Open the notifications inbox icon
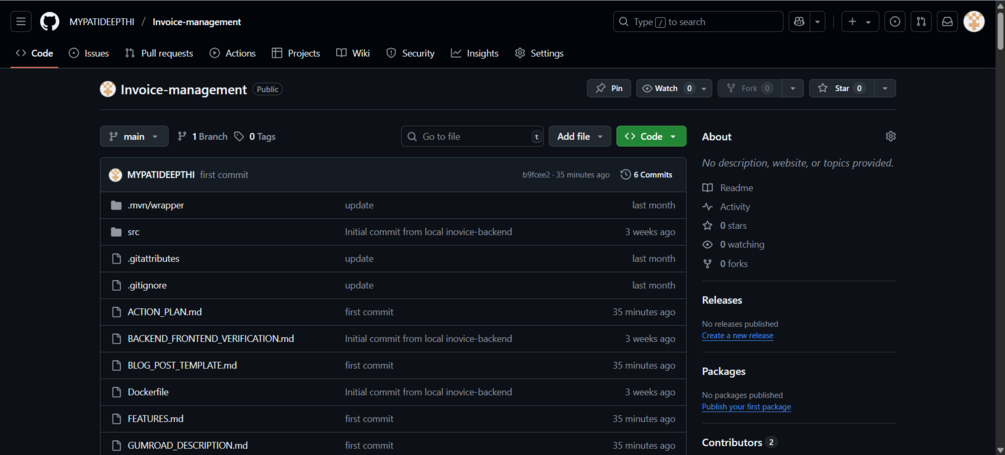 point(947,22)
